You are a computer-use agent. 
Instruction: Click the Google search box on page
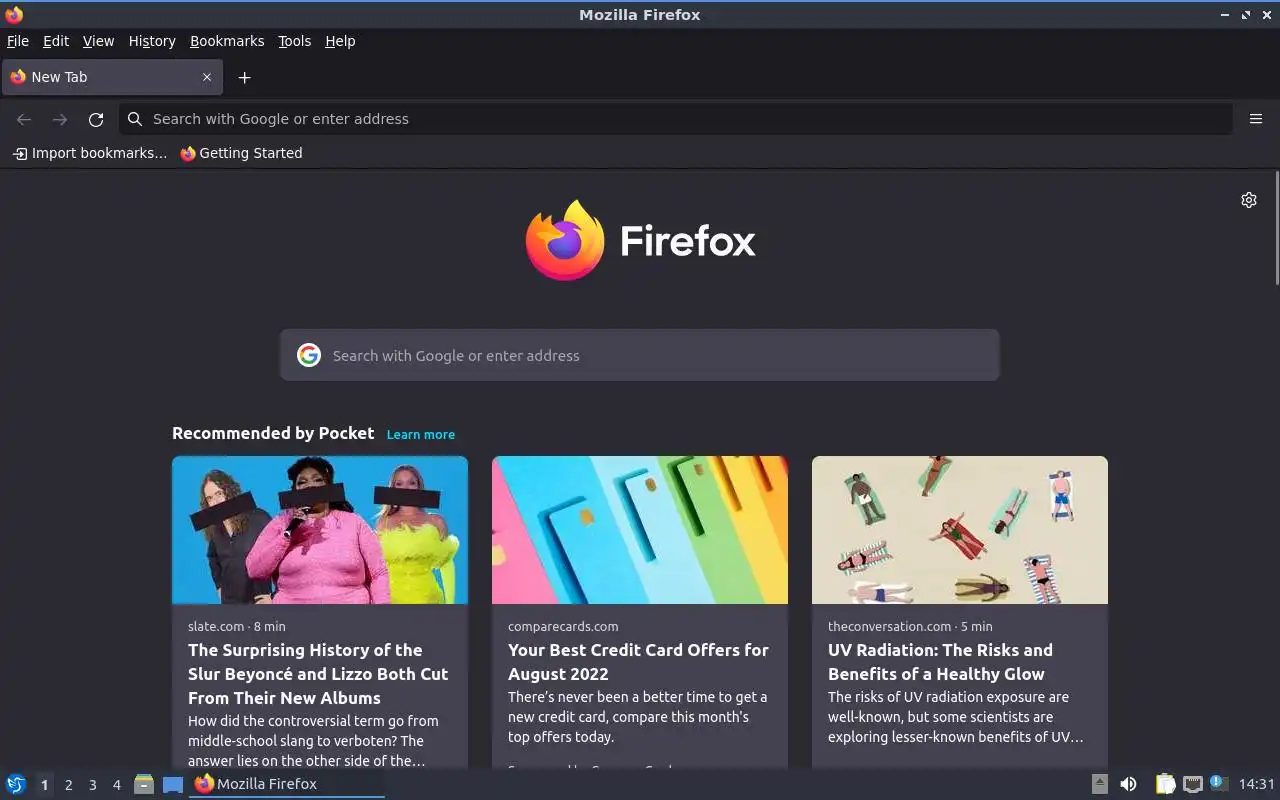pyautogui.click(x=640, y=355)
